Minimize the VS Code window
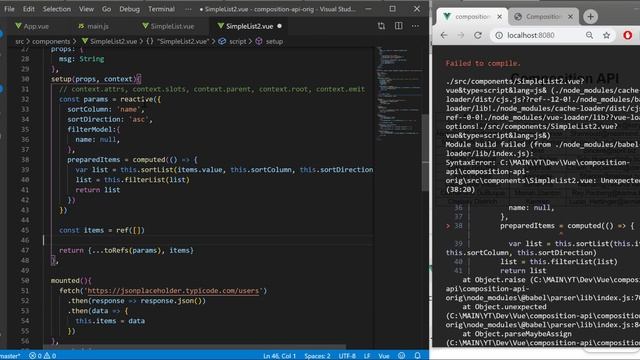The image size is (640, 360). [x=368, y=9]
